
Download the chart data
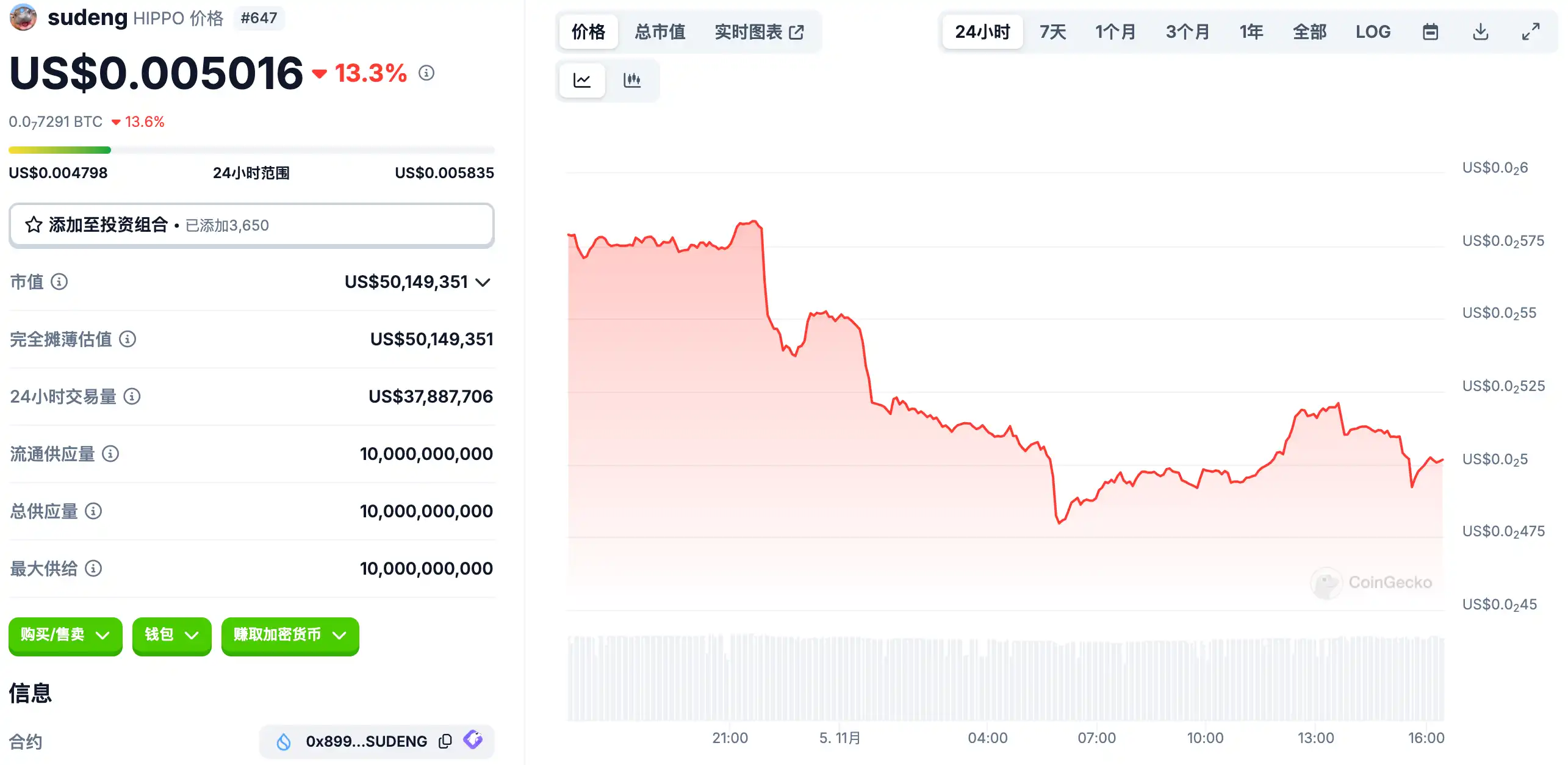pos(1480,32)
